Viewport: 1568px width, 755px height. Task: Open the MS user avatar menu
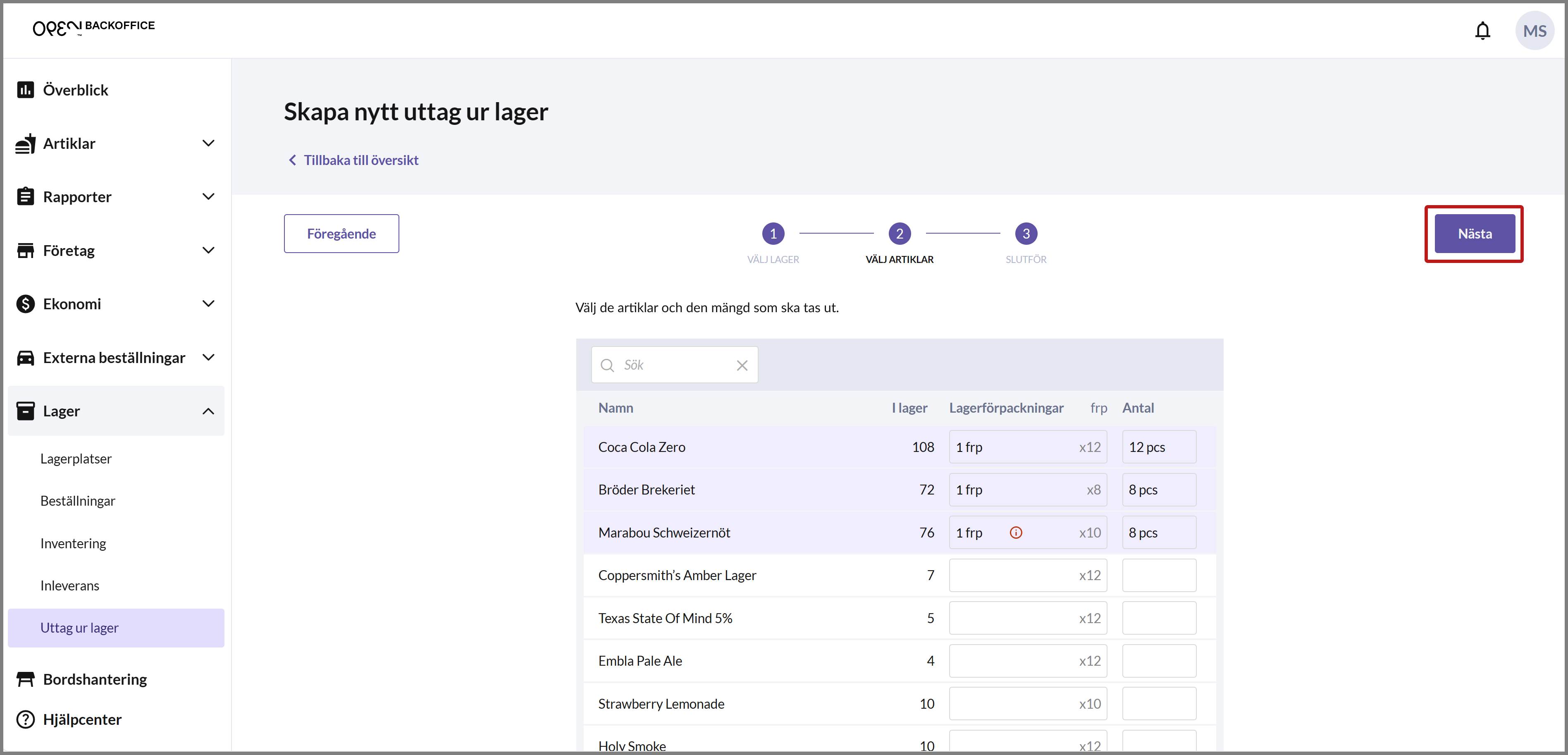(1534, 31)
